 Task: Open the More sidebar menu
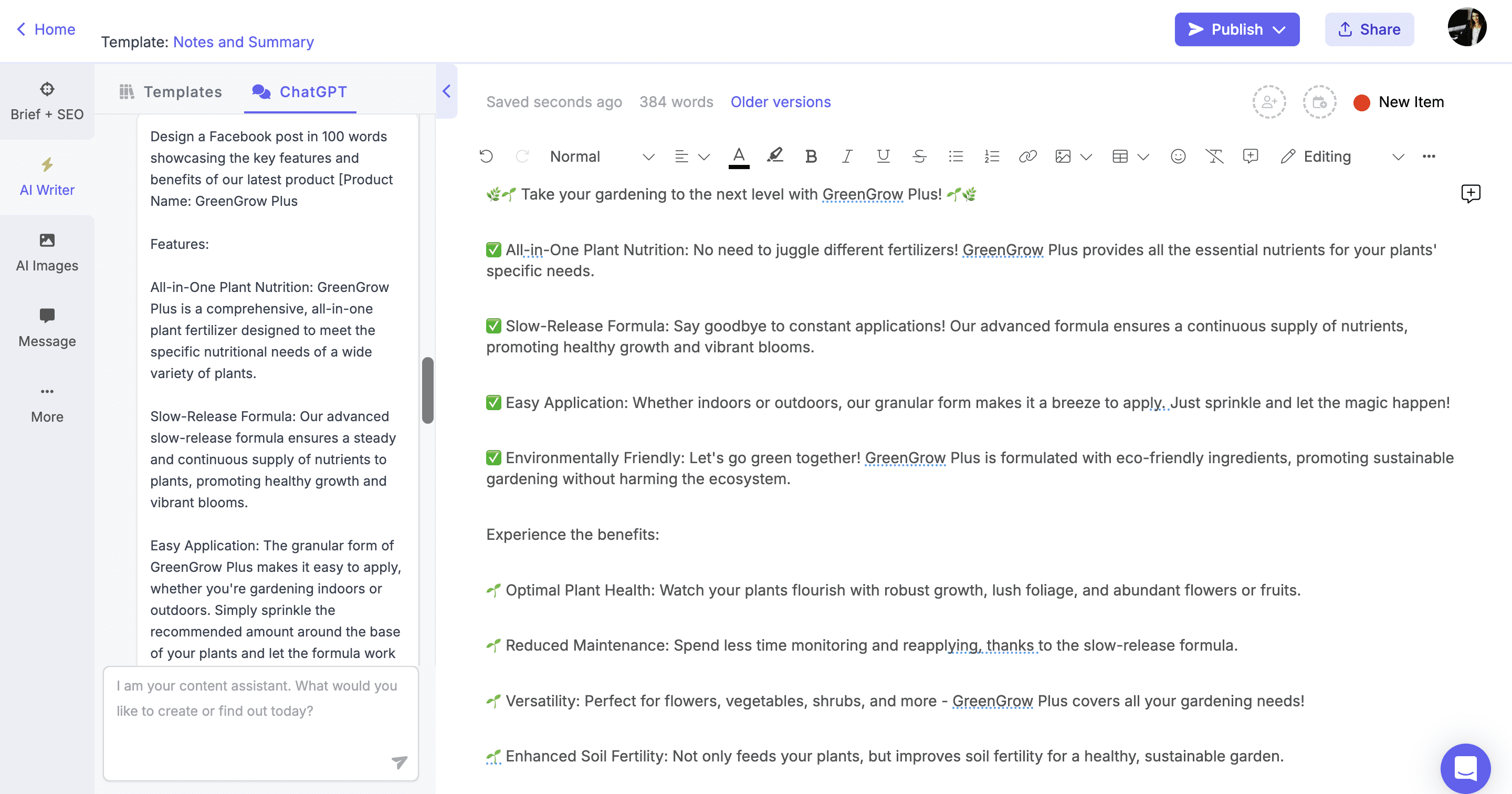pyautogui.click(x=47, y=404)
